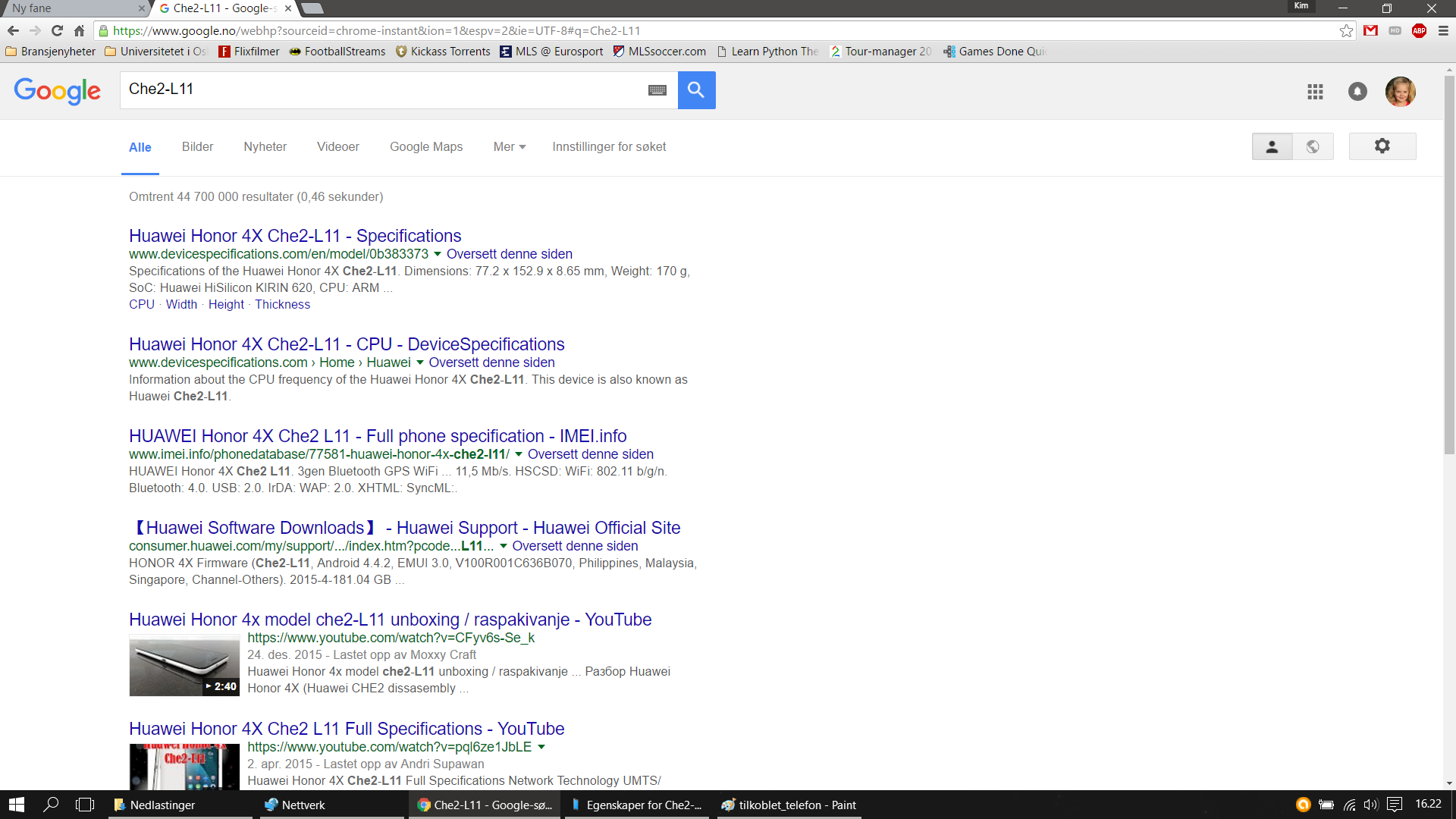1456x819 pixels.
Task: Open the Chrome hamburger menu
Action: pos(1443,31)
